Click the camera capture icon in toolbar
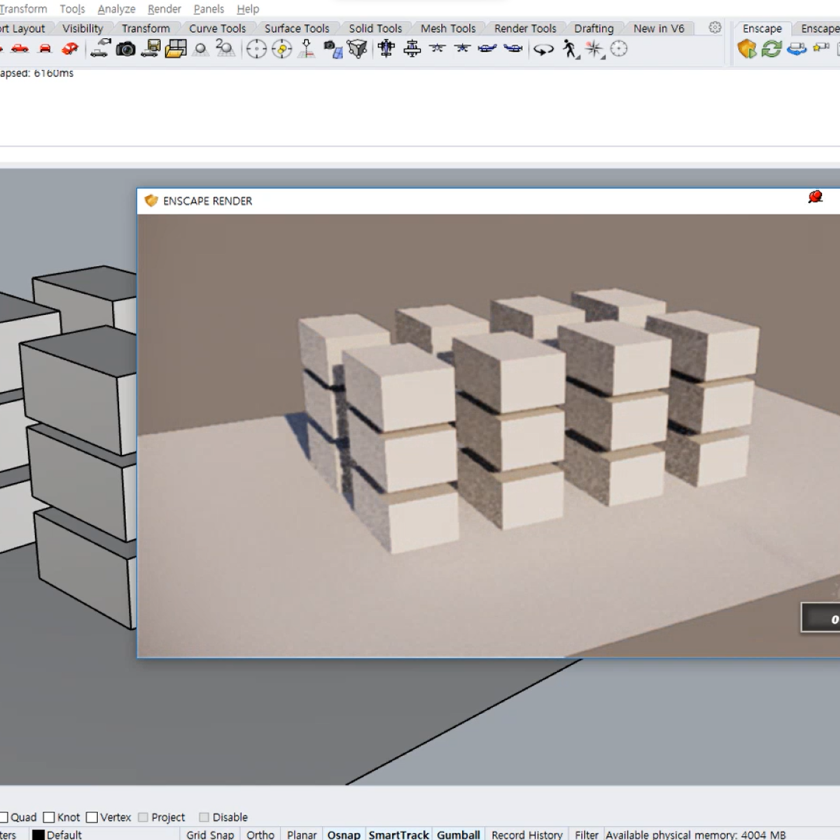Image resolution: width=840 pixels, height=840 pixels. tap(126, 48)
